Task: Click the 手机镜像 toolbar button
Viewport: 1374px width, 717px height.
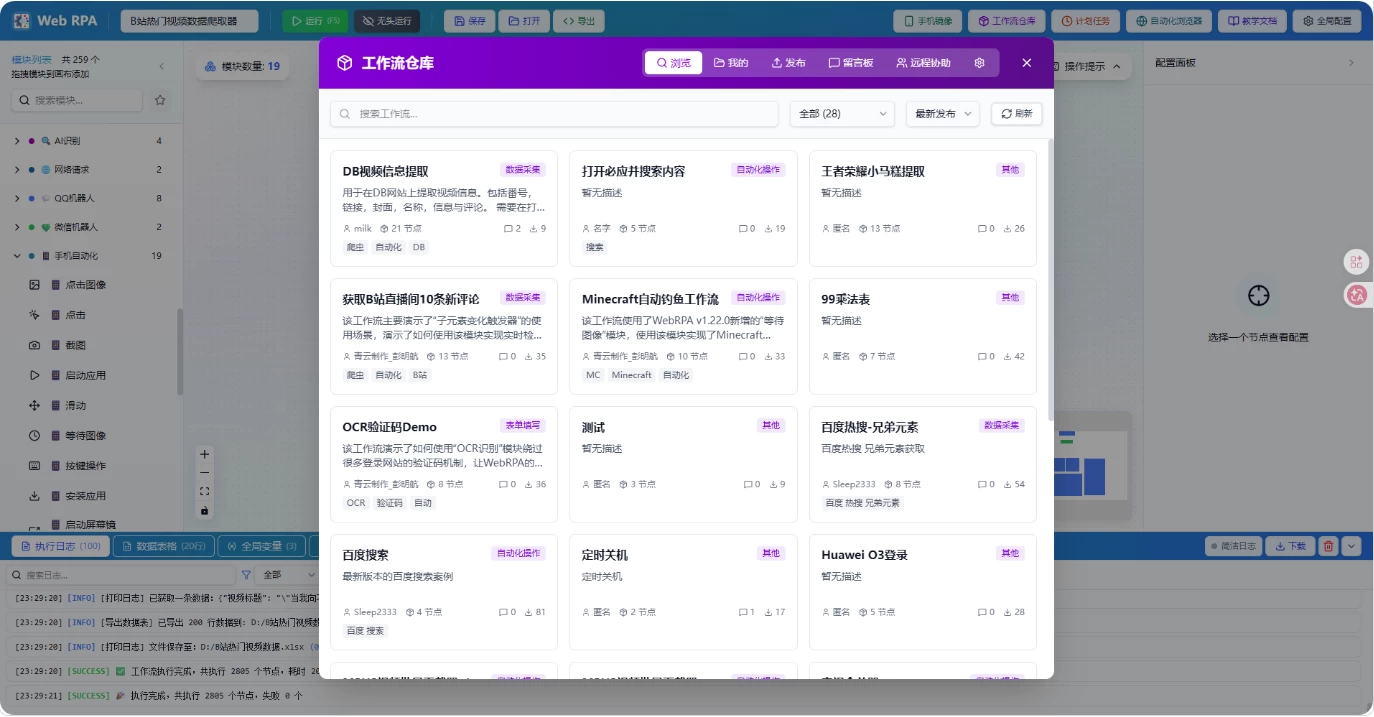Action: [928, 21]
